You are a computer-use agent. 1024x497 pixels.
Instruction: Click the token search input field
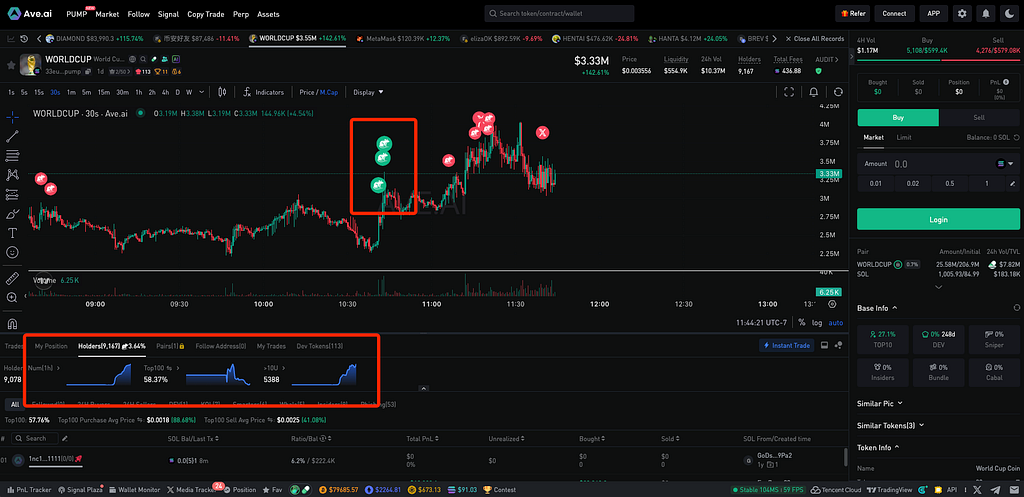tap(559, 13)
